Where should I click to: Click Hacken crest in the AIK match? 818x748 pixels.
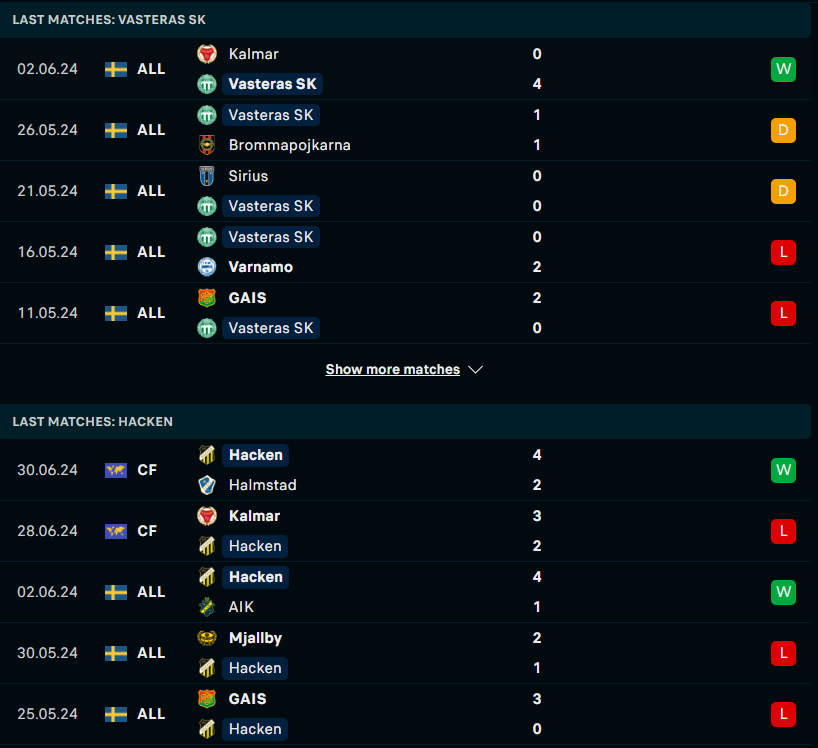207,577
